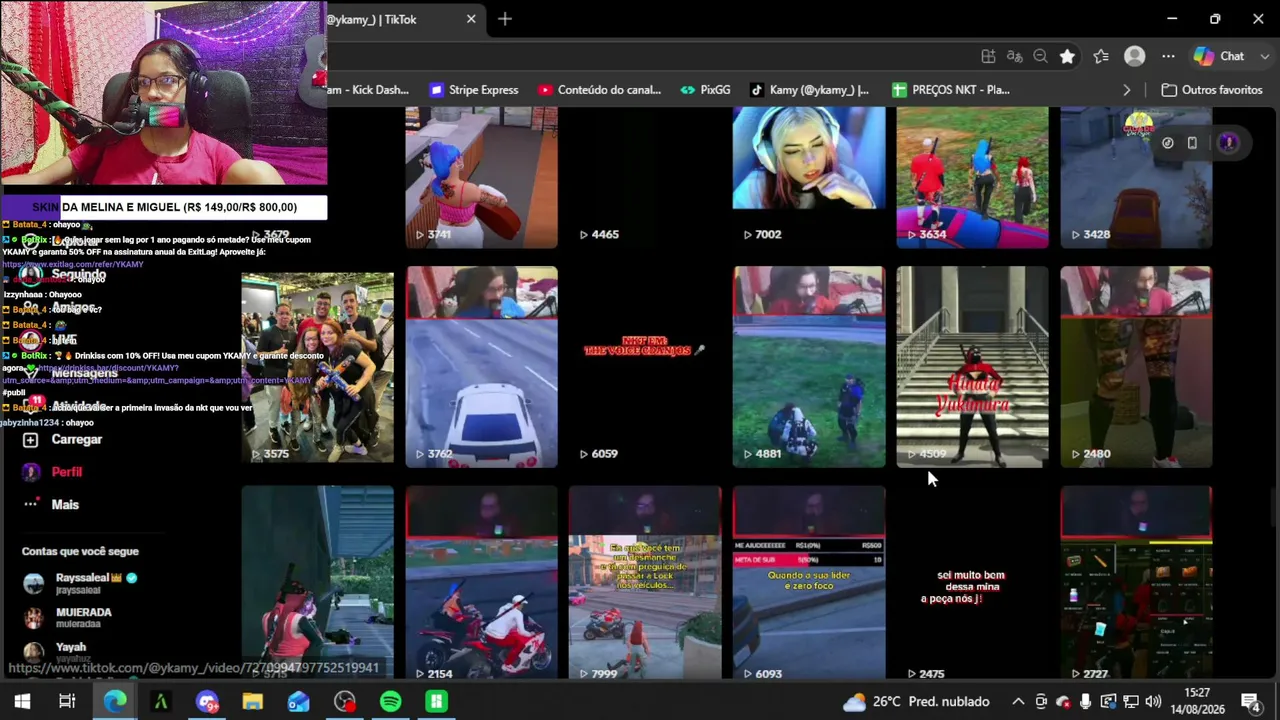Open the PixGG bookmark
Screen dimensions: 1280x720
click(705, 90)
